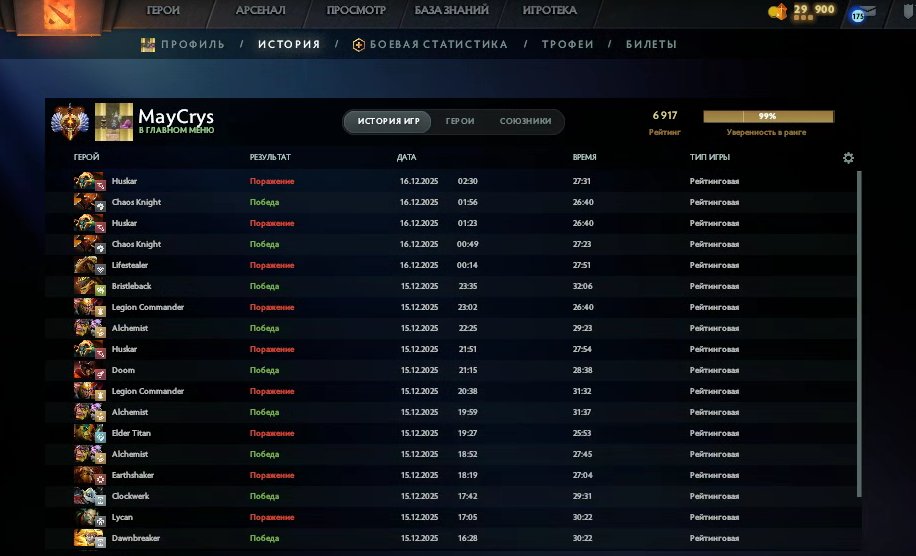Open the ИГРОТЕКА top menu
Viewport: 916px width, 556px height.
click(x=549, y=10)
